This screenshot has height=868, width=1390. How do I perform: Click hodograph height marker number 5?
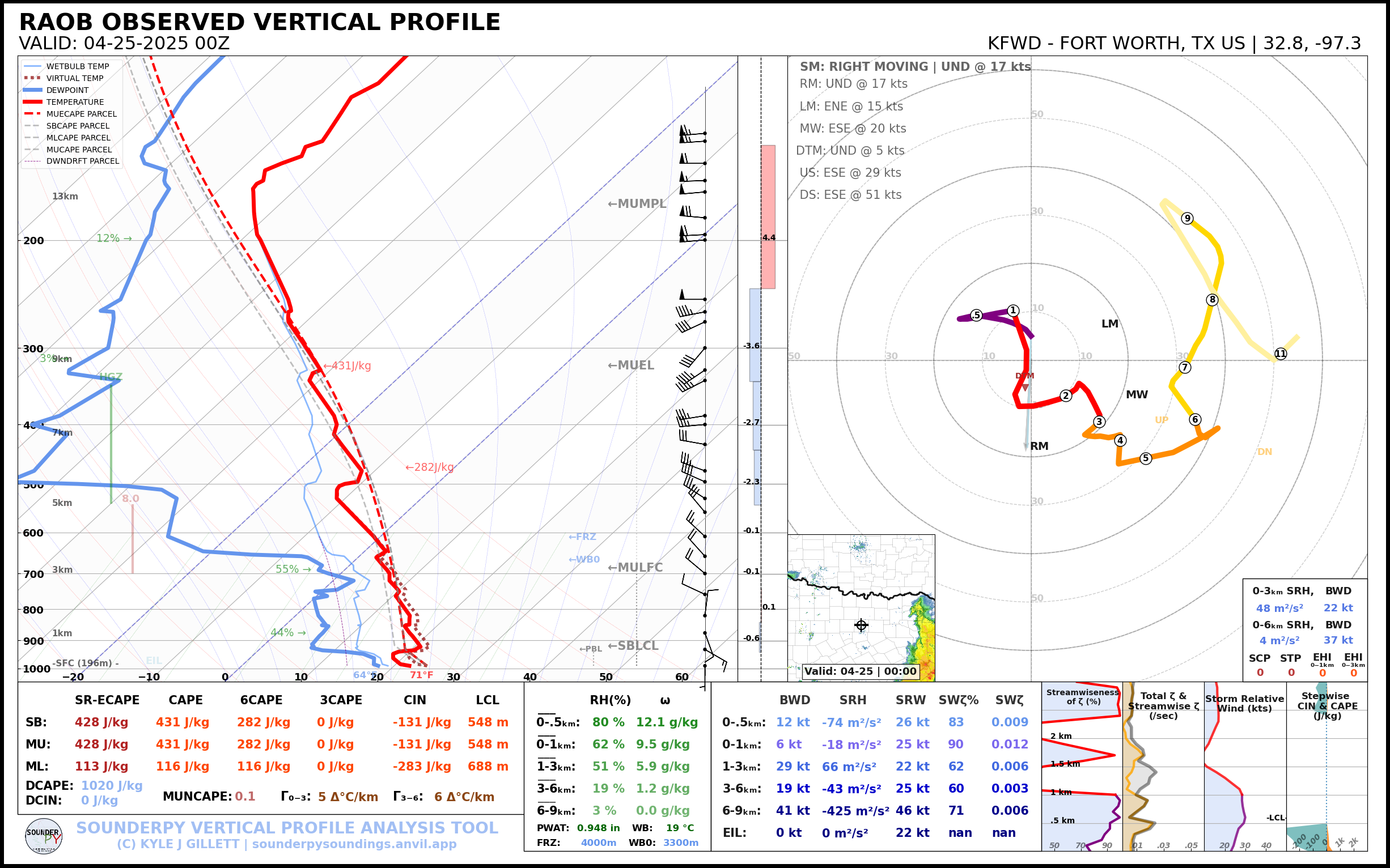pos(1146,458)
